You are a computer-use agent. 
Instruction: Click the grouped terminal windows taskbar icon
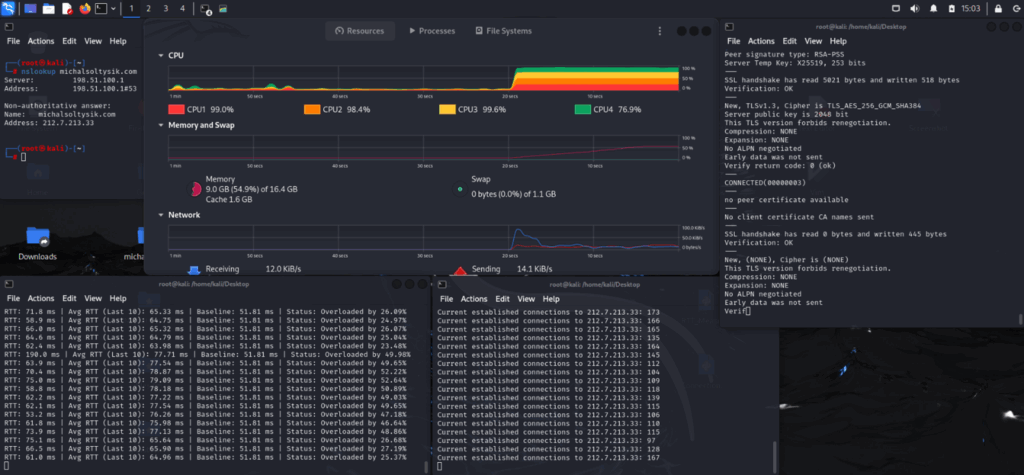(205, 9)
